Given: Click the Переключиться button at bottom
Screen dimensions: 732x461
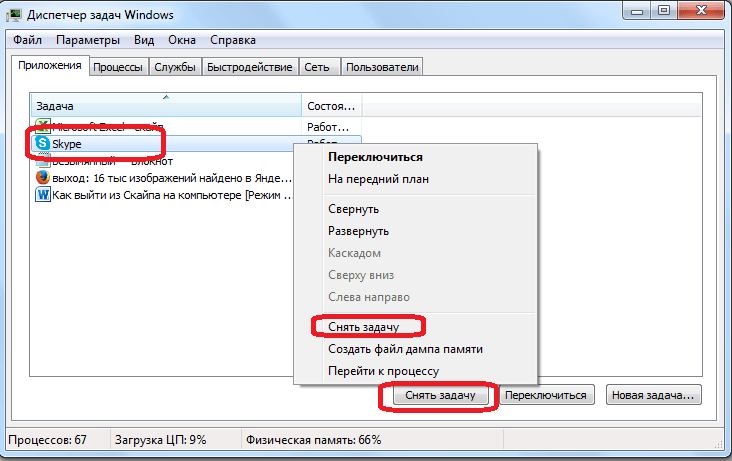Looking at the screenshot, I should pos(546,395).
